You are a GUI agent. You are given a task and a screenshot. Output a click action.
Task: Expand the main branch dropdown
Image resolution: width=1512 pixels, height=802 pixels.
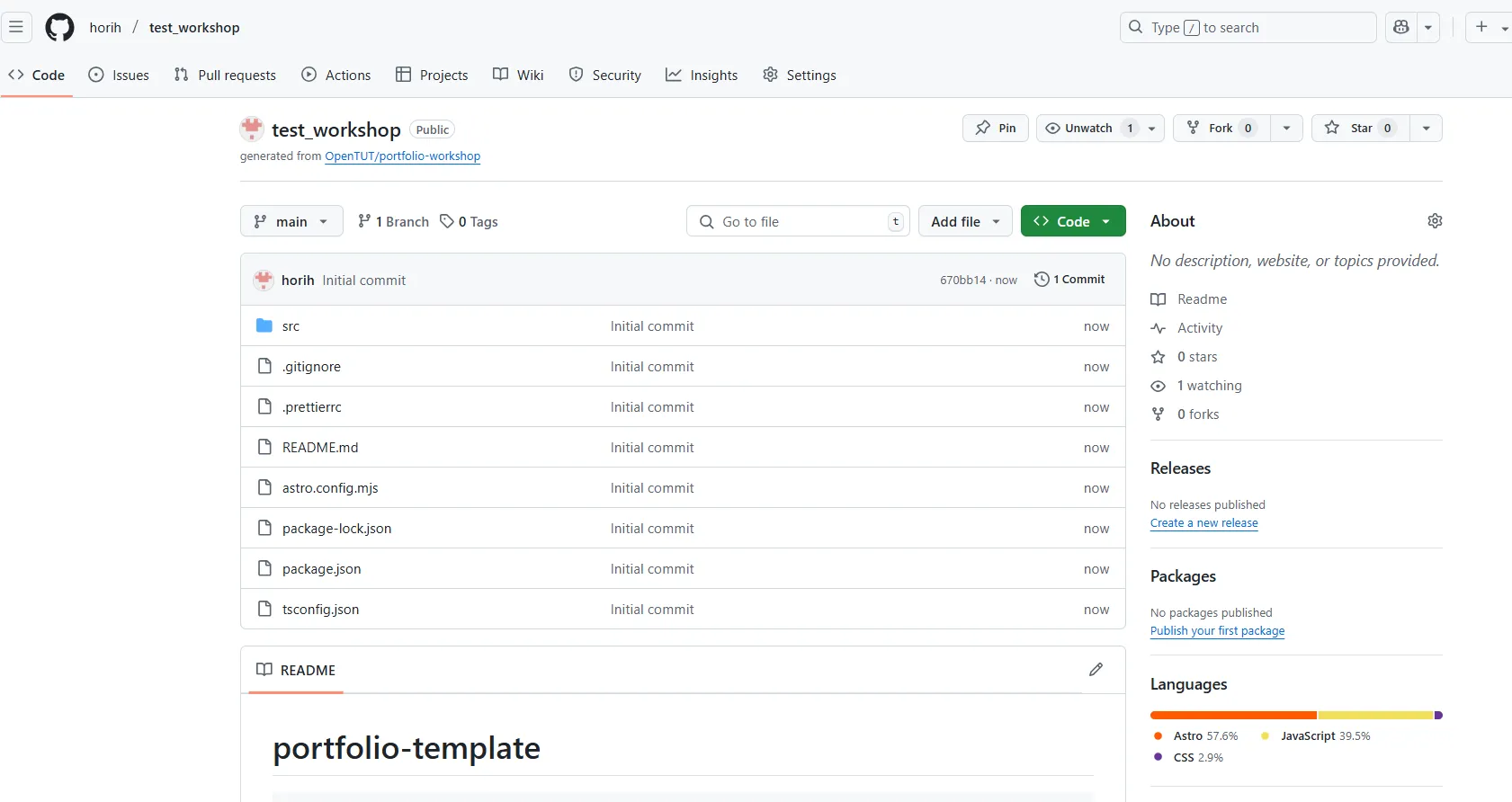291,221
